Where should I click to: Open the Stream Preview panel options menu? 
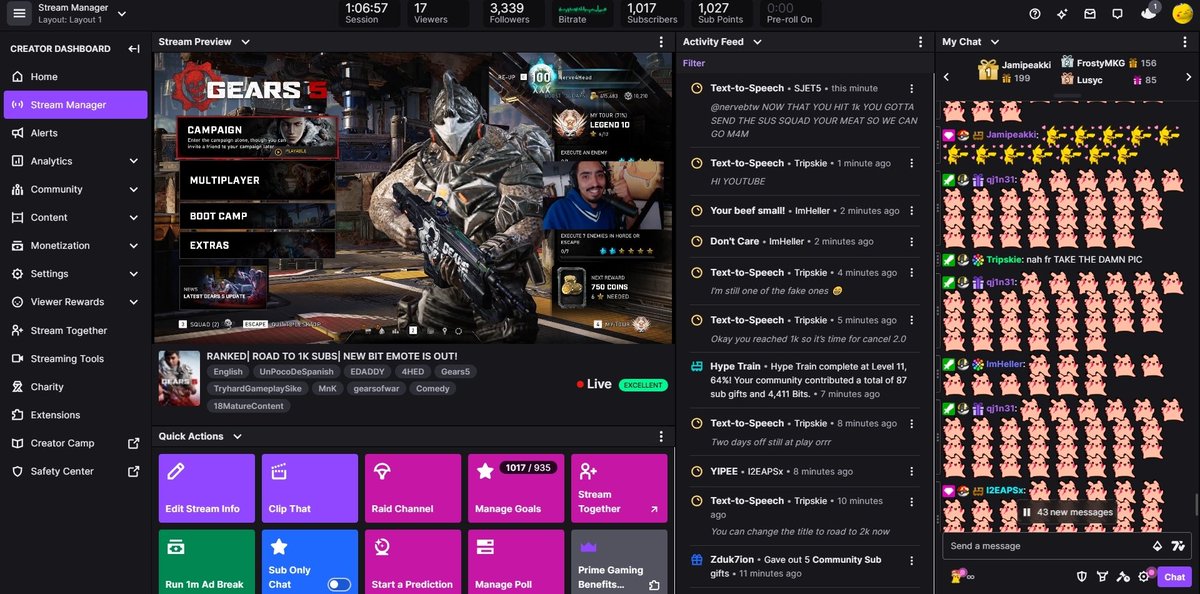661,42
